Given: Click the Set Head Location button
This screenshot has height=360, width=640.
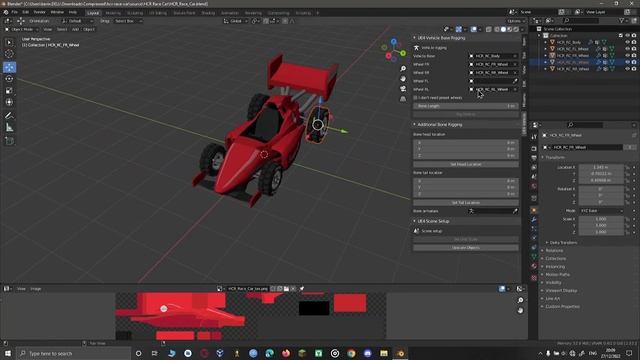Looking at the screenshot, I should click(466, 164).
